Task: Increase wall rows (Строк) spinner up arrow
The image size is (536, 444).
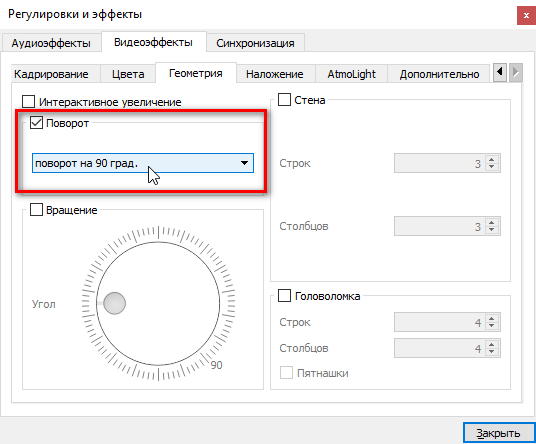Action: [492, 160]
